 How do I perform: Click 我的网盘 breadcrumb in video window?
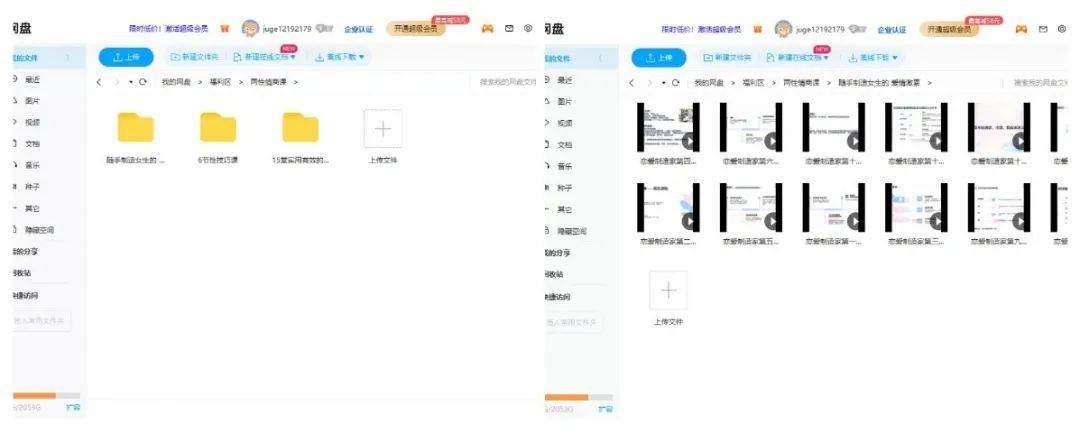click(x=709, y=83)
